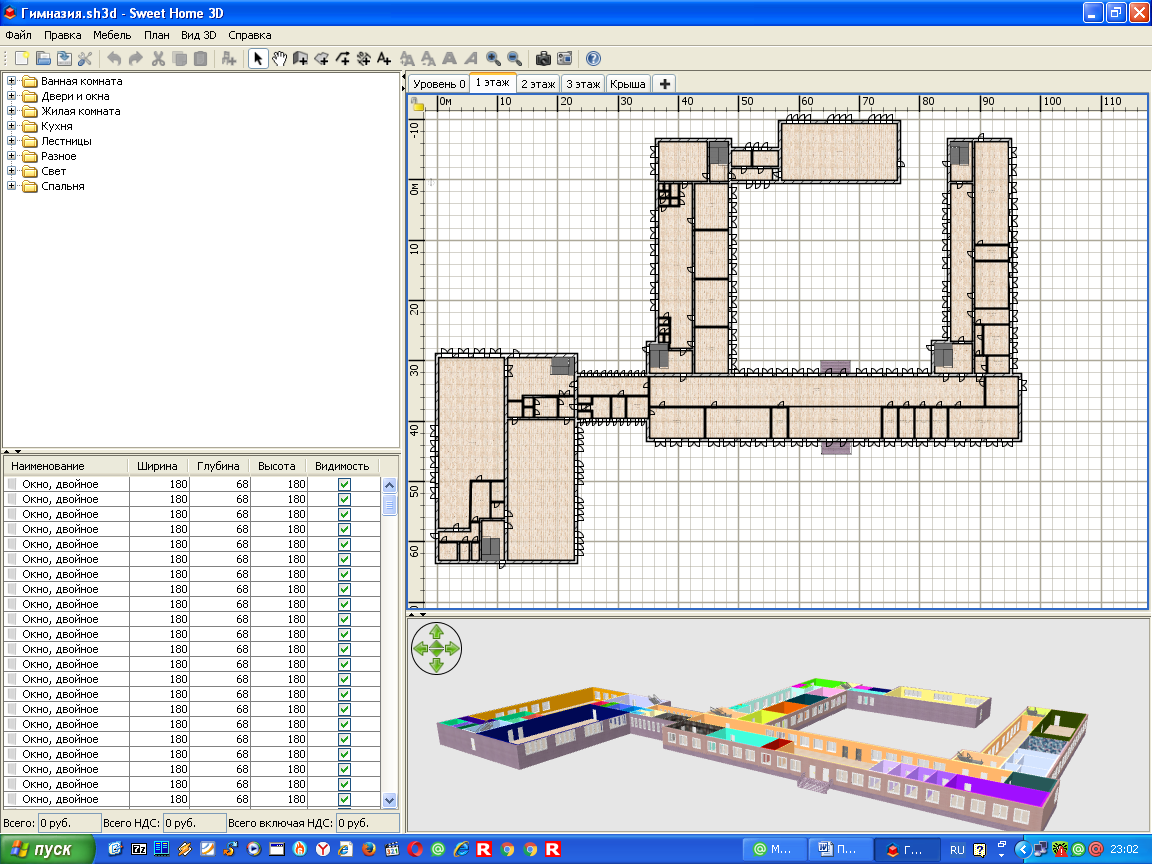Screen dimensions: 1152x864
Task: Activate the Pan hand tool
Action: (x=279, y=59)
